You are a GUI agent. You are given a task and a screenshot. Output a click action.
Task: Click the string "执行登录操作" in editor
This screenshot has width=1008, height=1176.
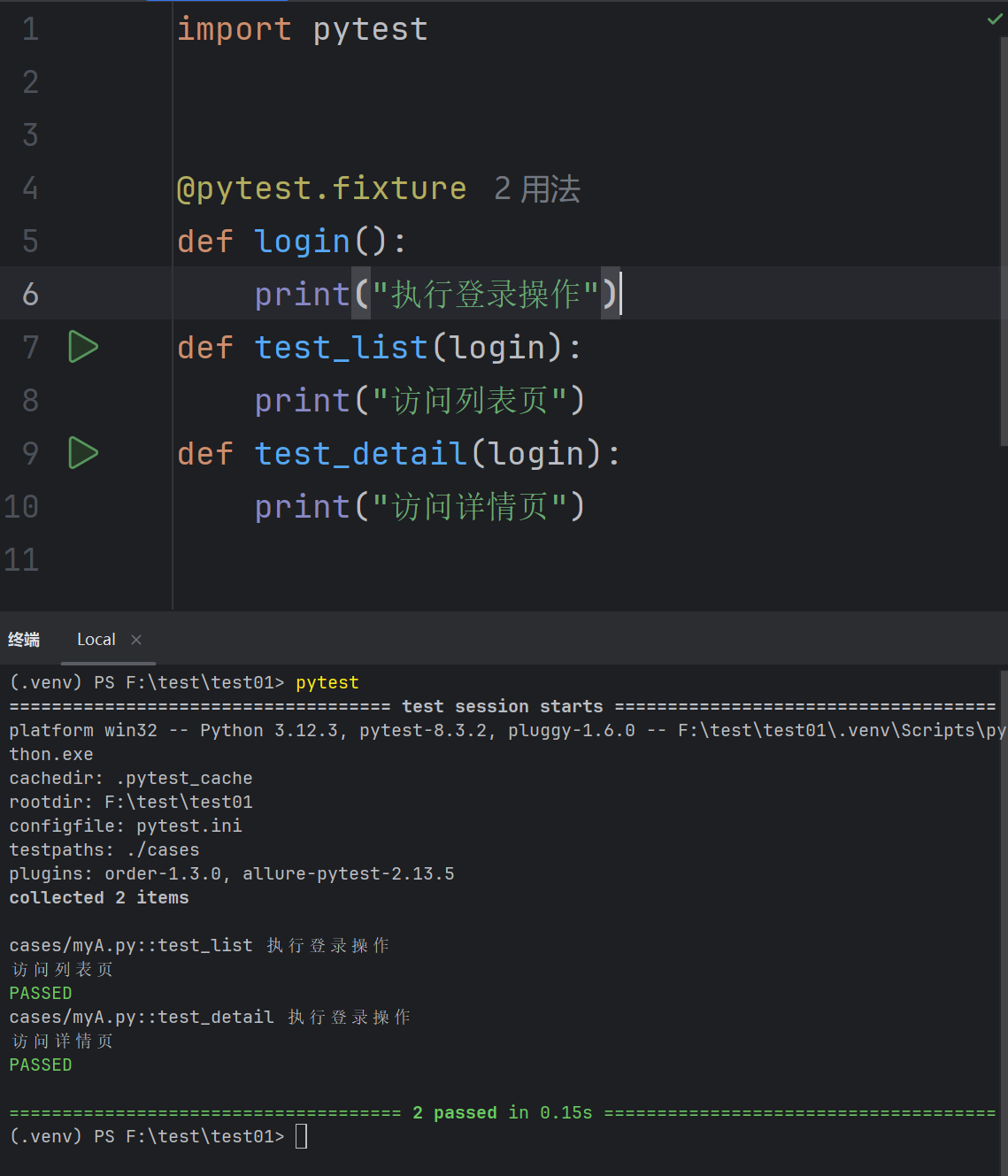pos(486,295)
